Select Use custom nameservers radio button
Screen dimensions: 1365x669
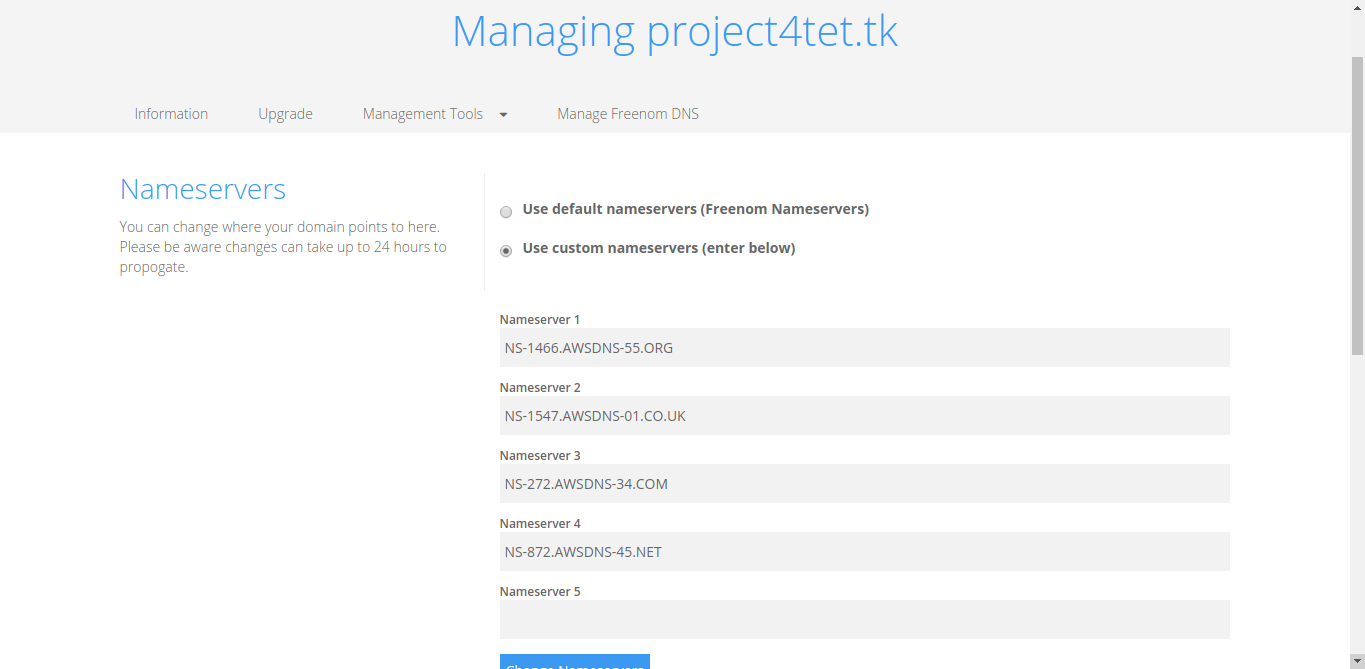coord(506,251)
